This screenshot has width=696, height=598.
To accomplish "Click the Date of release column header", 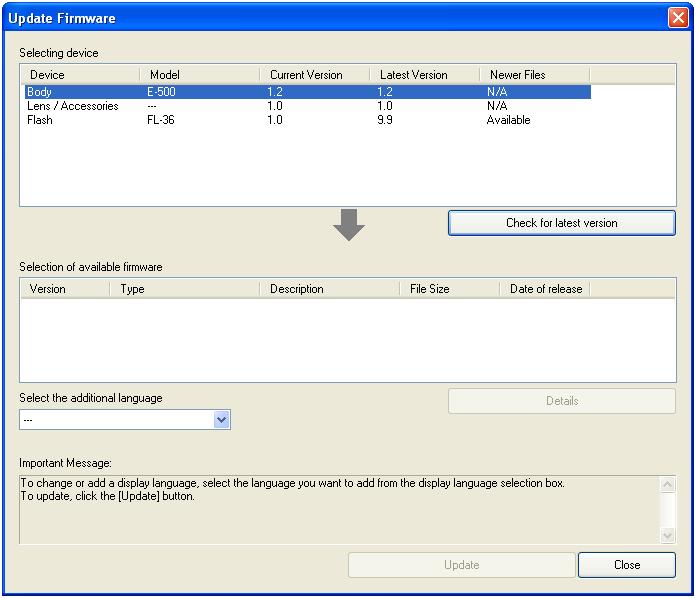I will click(x=544, y=289).
